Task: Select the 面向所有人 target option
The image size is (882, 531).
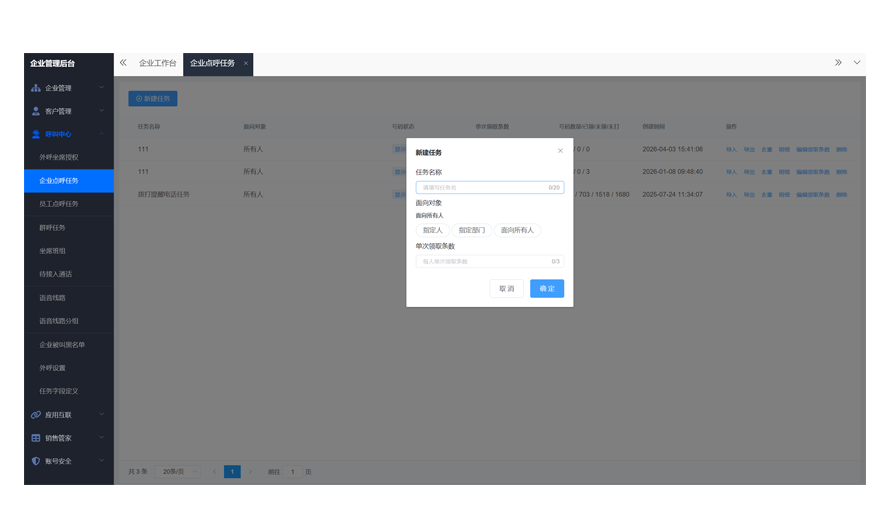Action: pos(517,230)
